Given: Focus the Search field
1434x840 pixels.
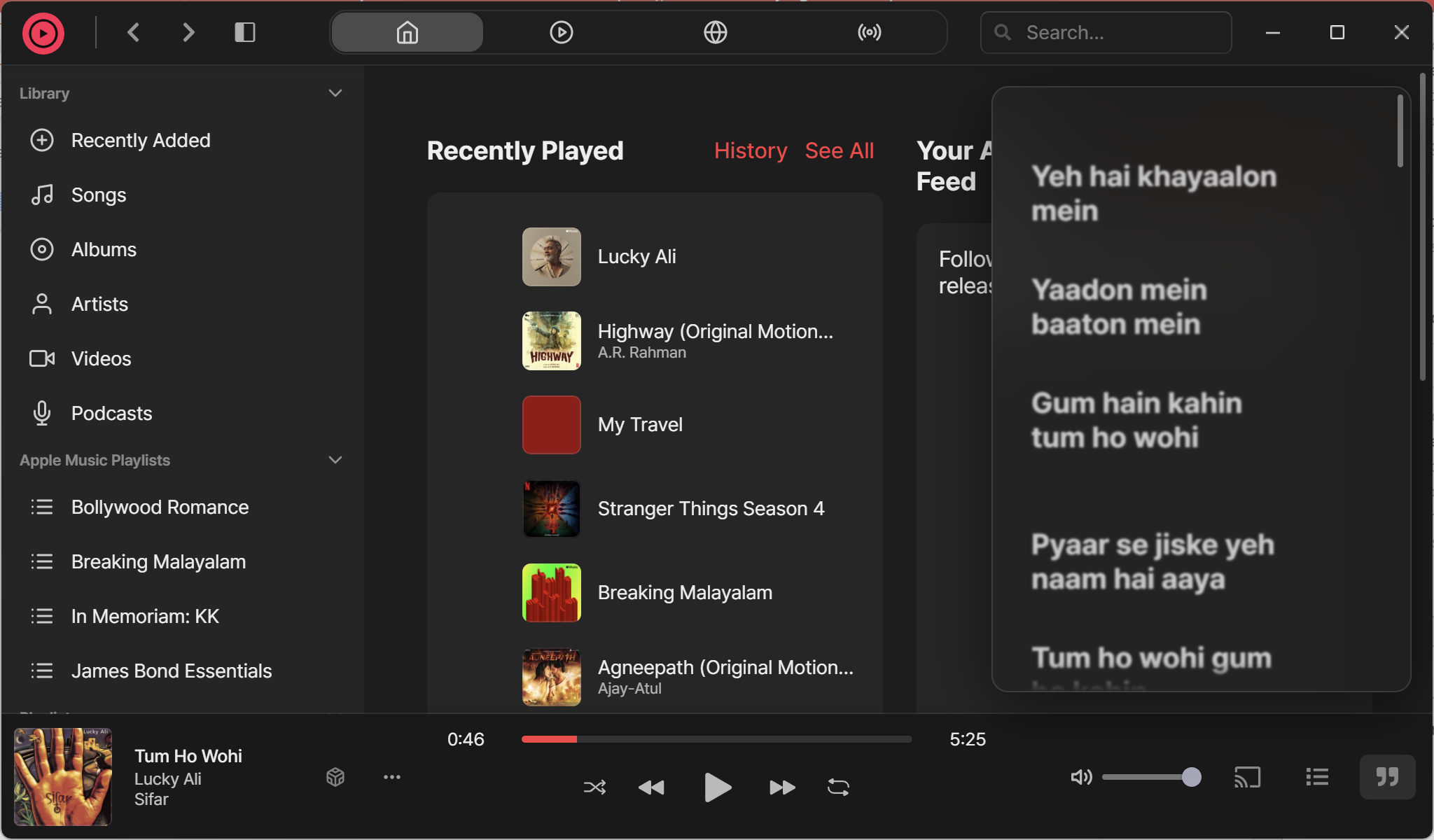Looking at the screenshot, I should [x=1106, y=32].
